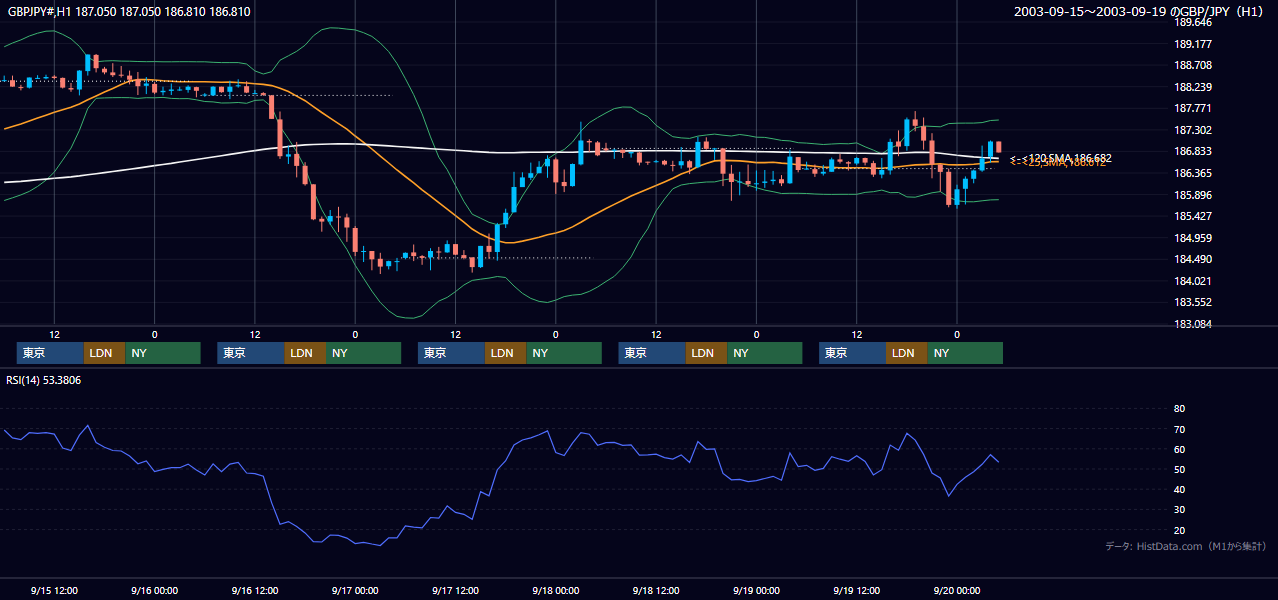Click the 9/20 00:00 time axis label

tap(957, 590)
